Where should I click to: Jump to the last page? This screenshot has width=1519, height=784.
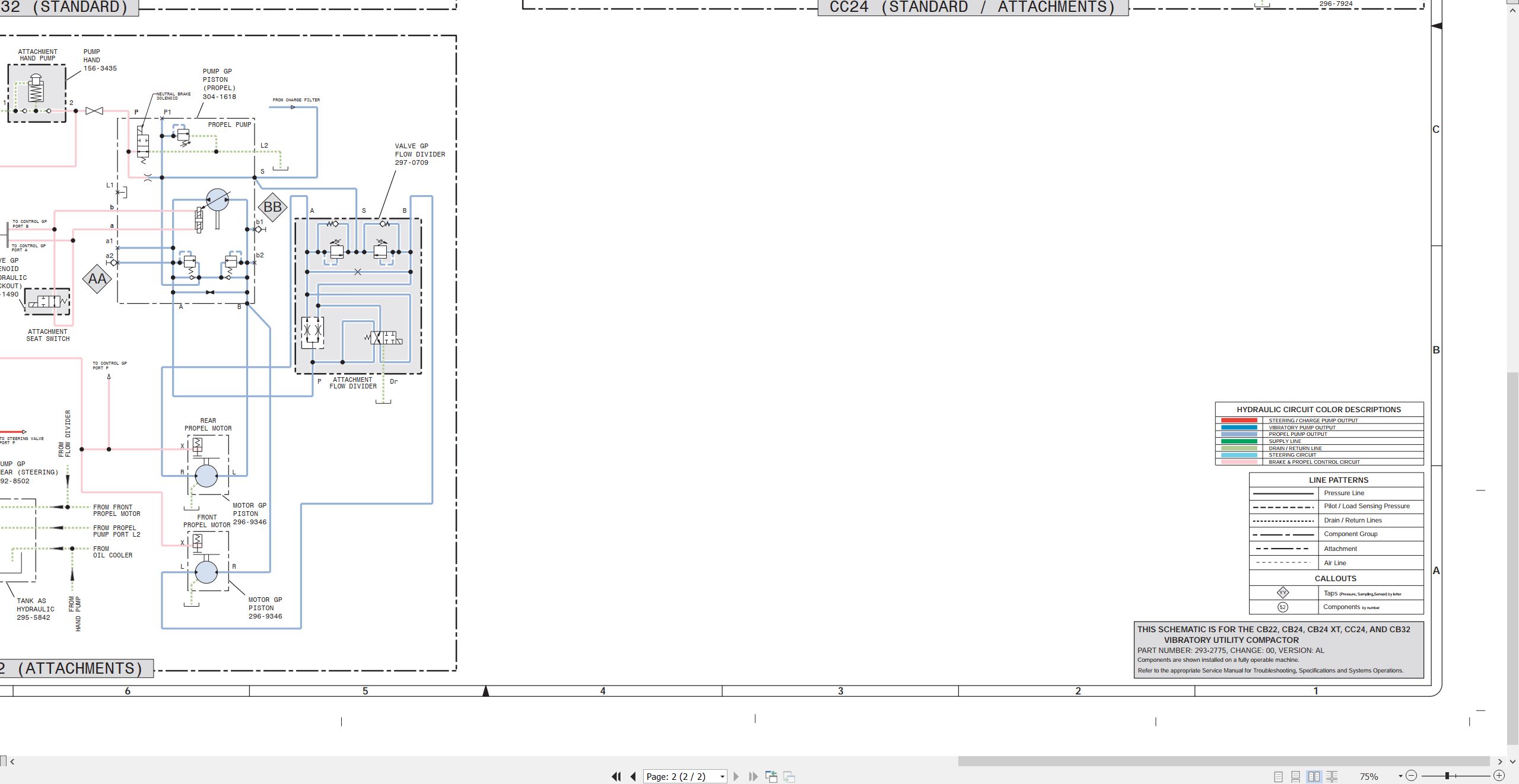coord(753,776)
